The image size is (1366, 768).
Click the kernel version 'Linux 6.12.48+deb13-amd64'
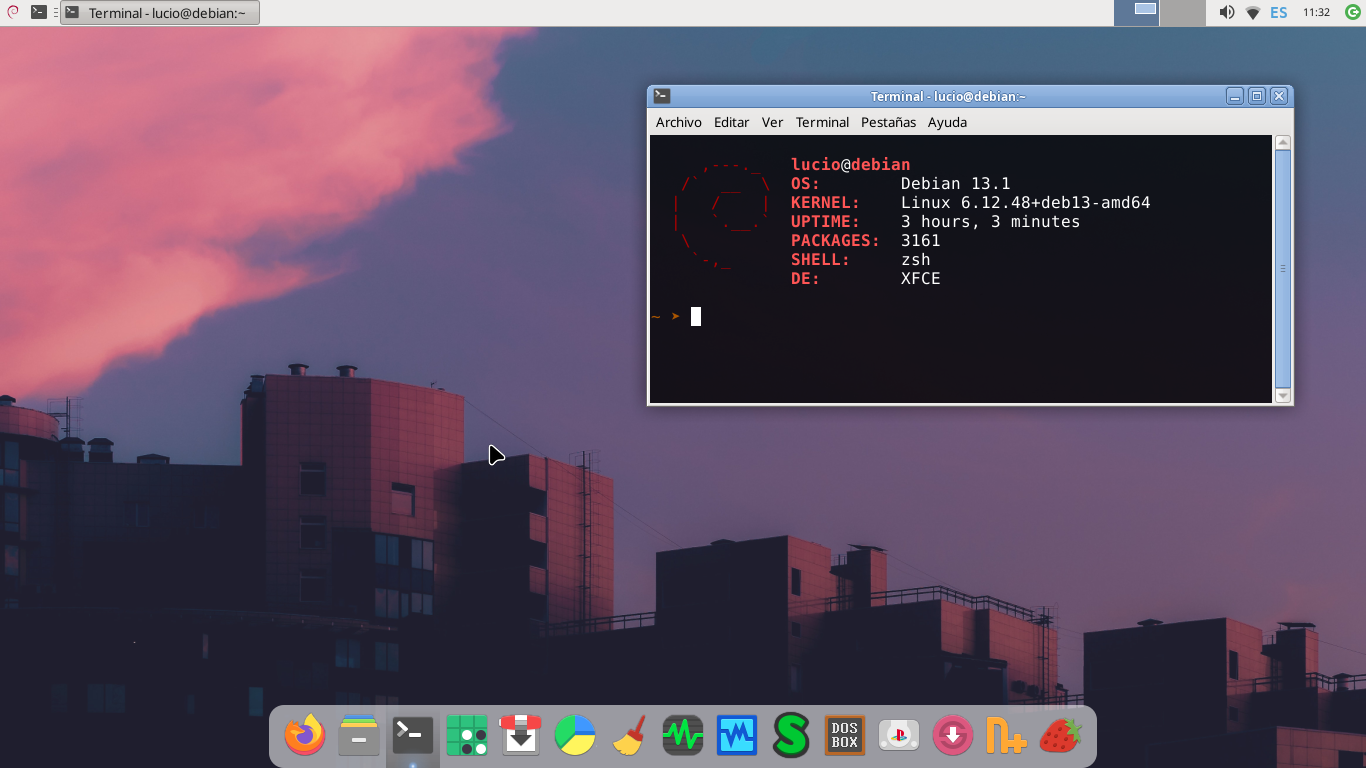pyautogui.click(x=1026, y=202)
